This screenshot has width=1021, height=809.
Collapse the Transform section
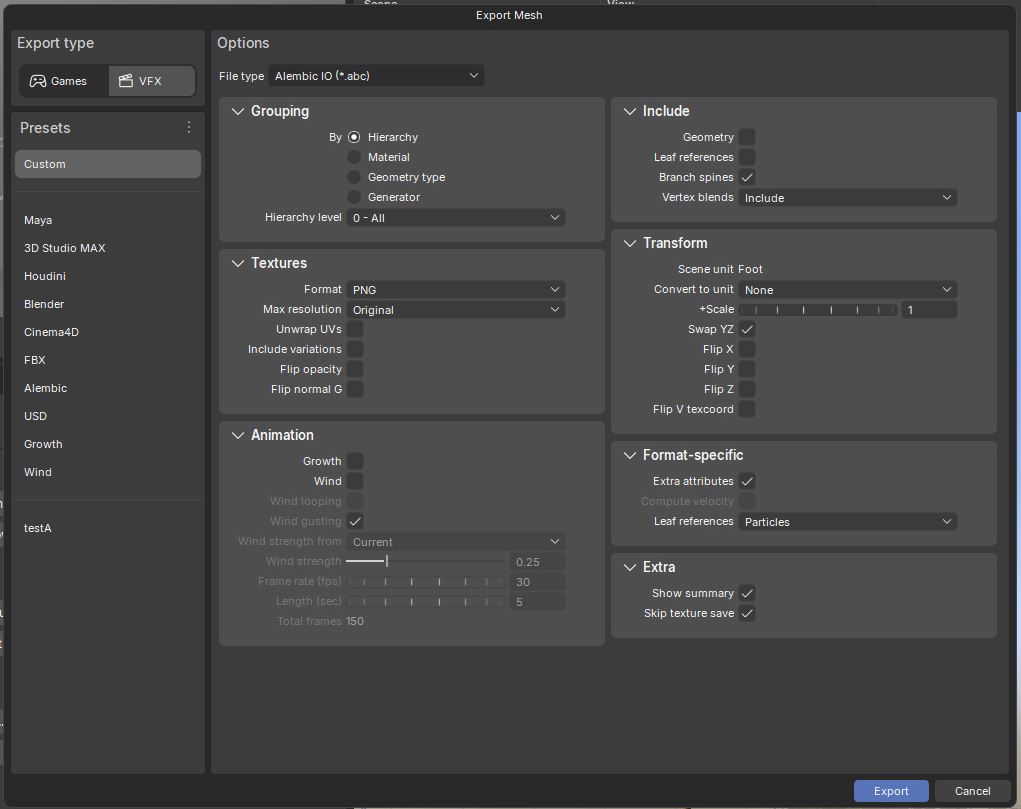628,243
